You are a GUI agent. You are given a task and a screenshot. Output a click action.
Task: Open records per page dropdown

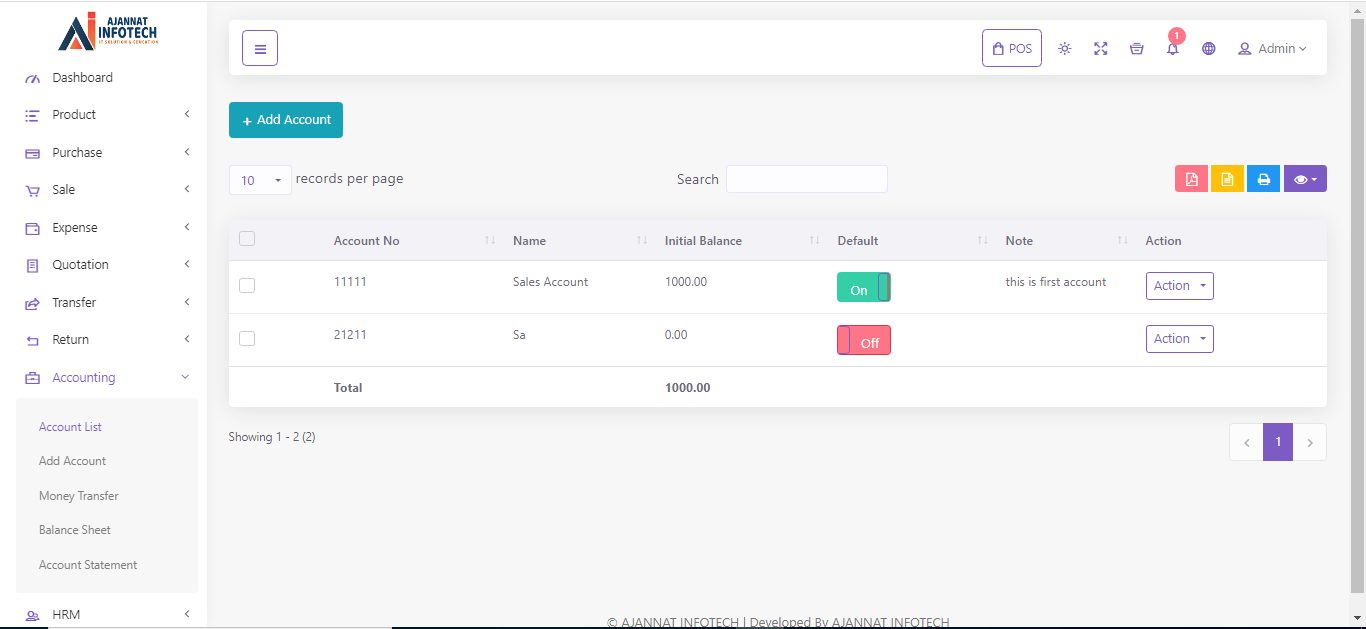(x=260, y=180)
